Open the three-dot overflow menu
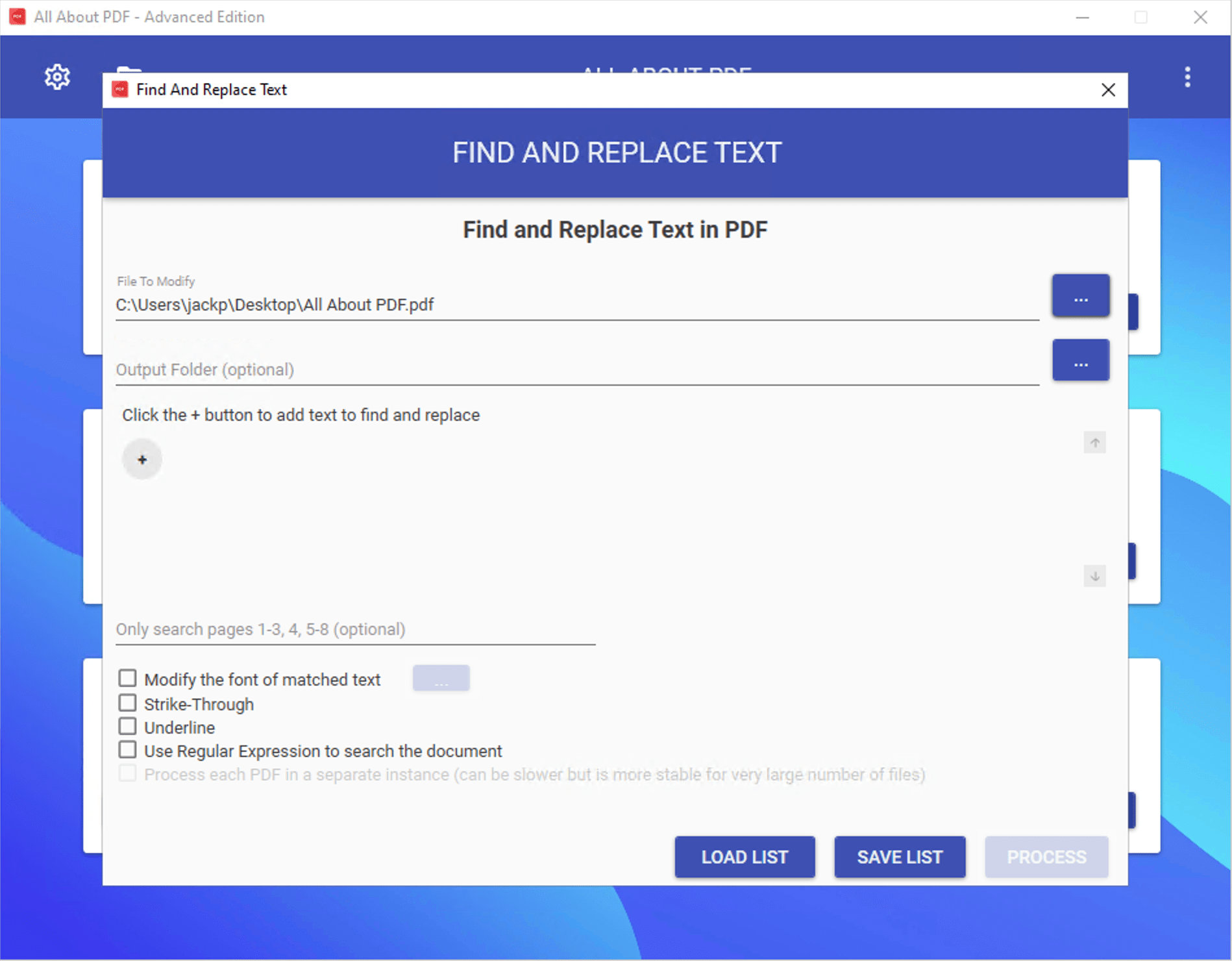Viewport: 1232px width, 961px height. click(1187, 77)
